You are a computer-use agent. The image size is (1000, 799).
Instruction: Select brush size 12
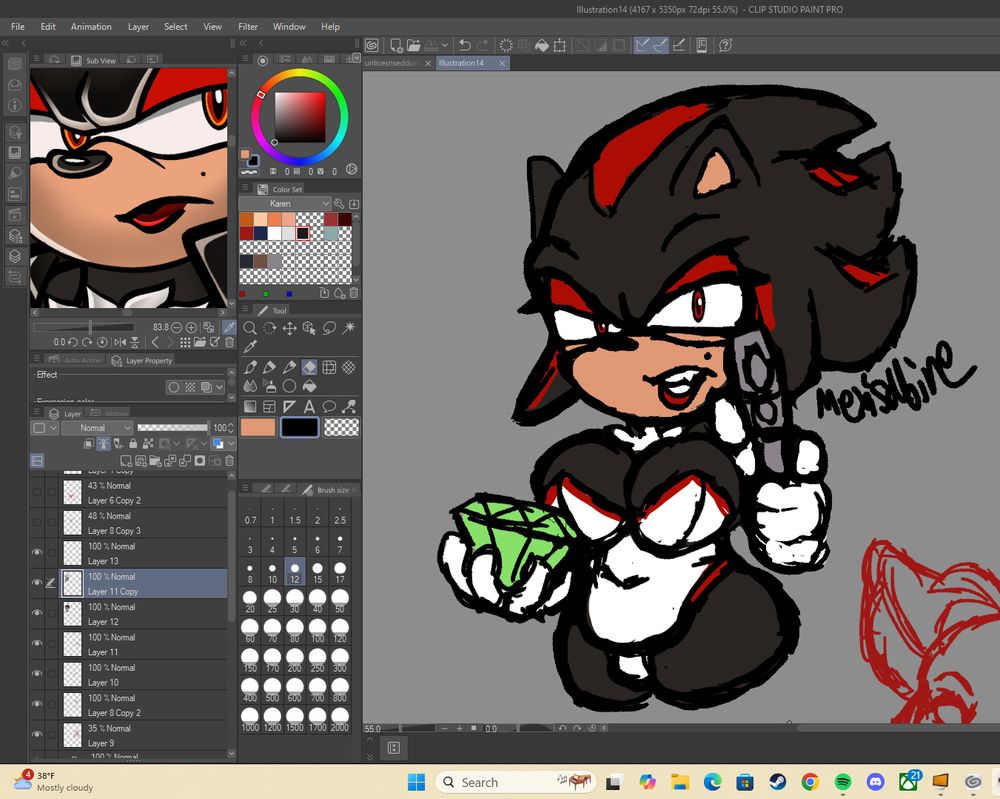pos(295,574)
